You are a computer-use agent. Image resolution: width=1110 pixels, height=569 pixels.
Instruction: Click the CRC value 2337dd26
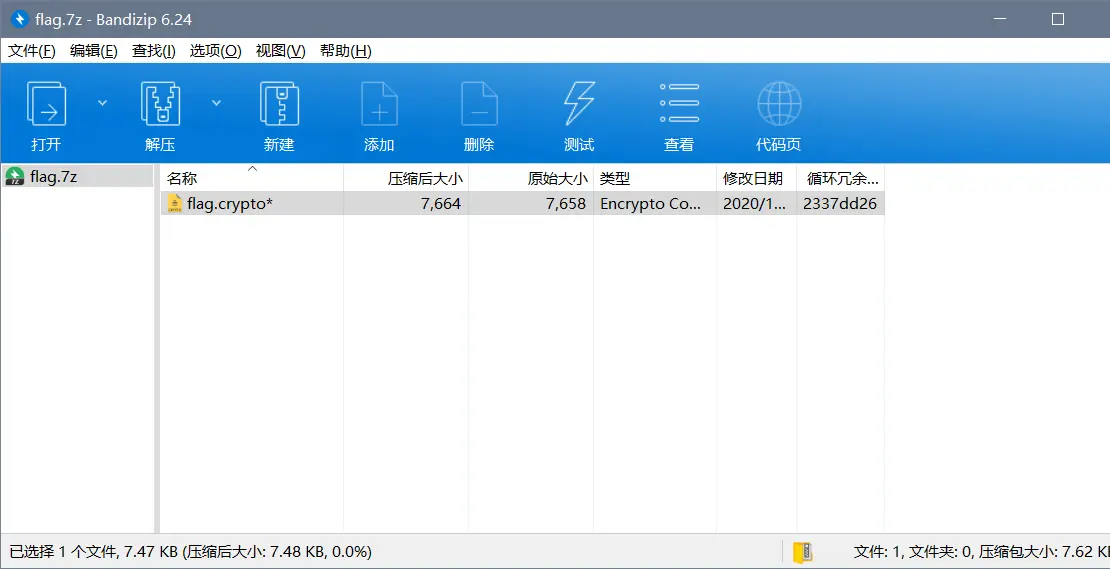(x=840, y=204)
